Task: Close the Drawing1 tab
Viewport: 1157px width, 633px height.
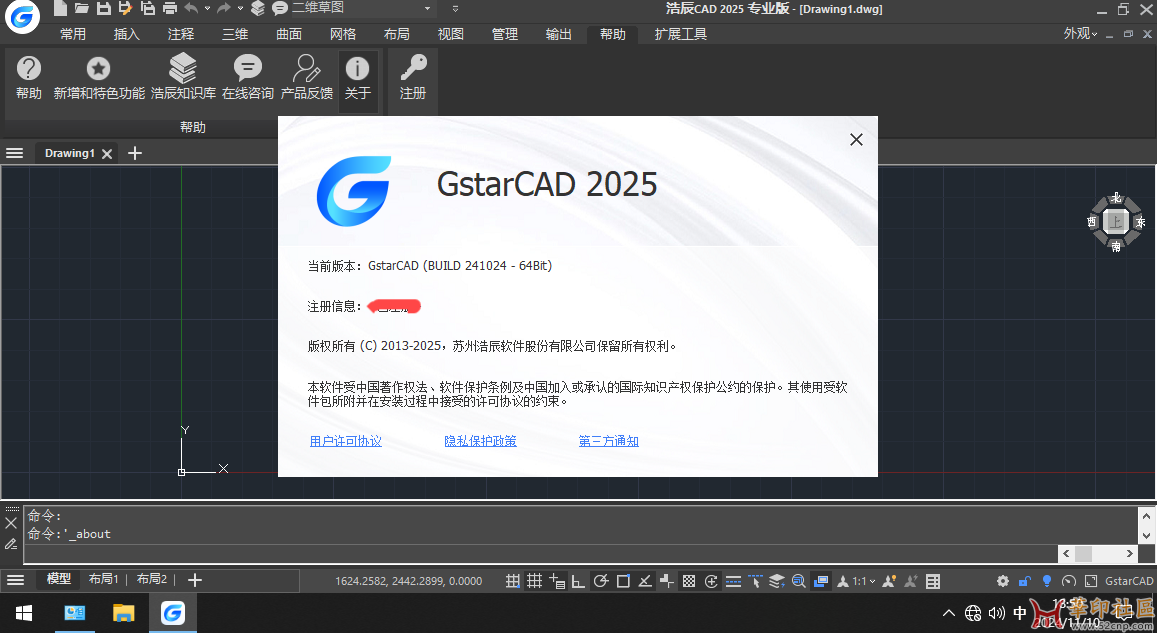Action: 107,153
